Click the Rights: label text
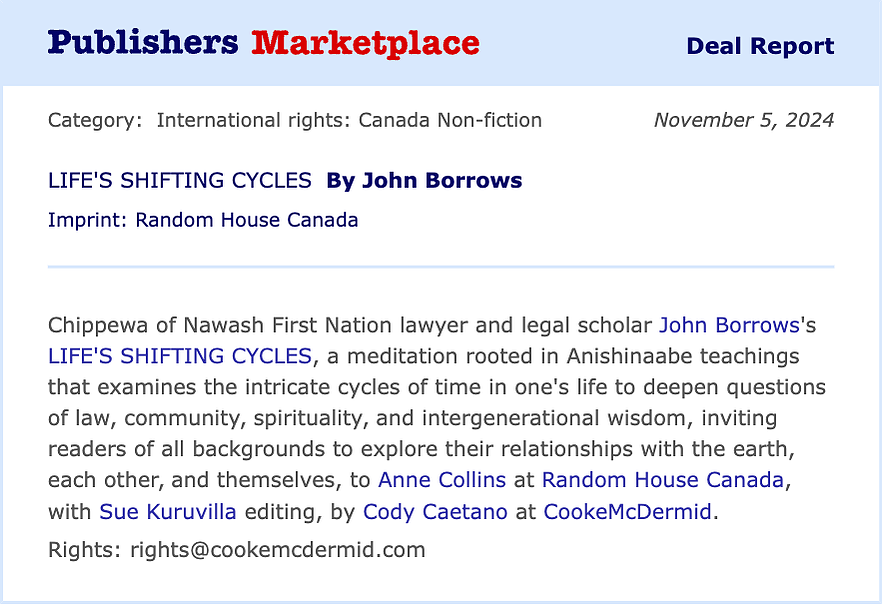The image size is (882, 605). [x=84, y=549]
